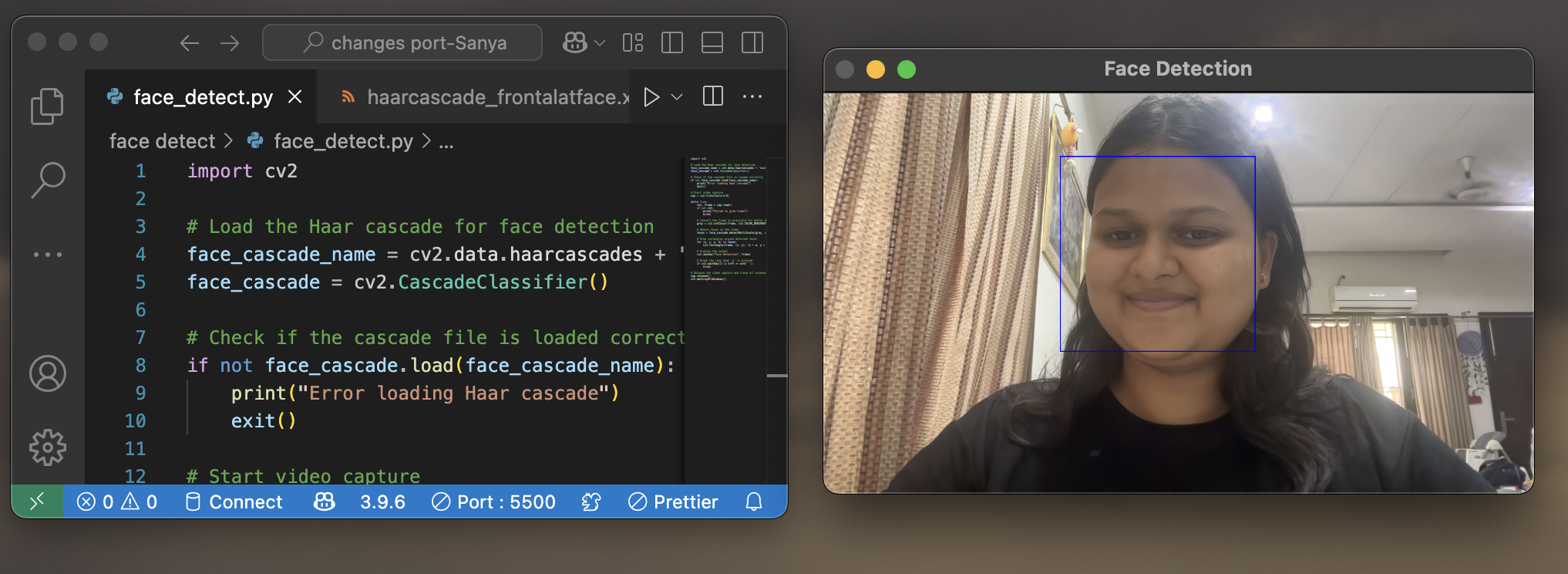
Task: Click the Prettier status bar item
Action: (673, 502)
